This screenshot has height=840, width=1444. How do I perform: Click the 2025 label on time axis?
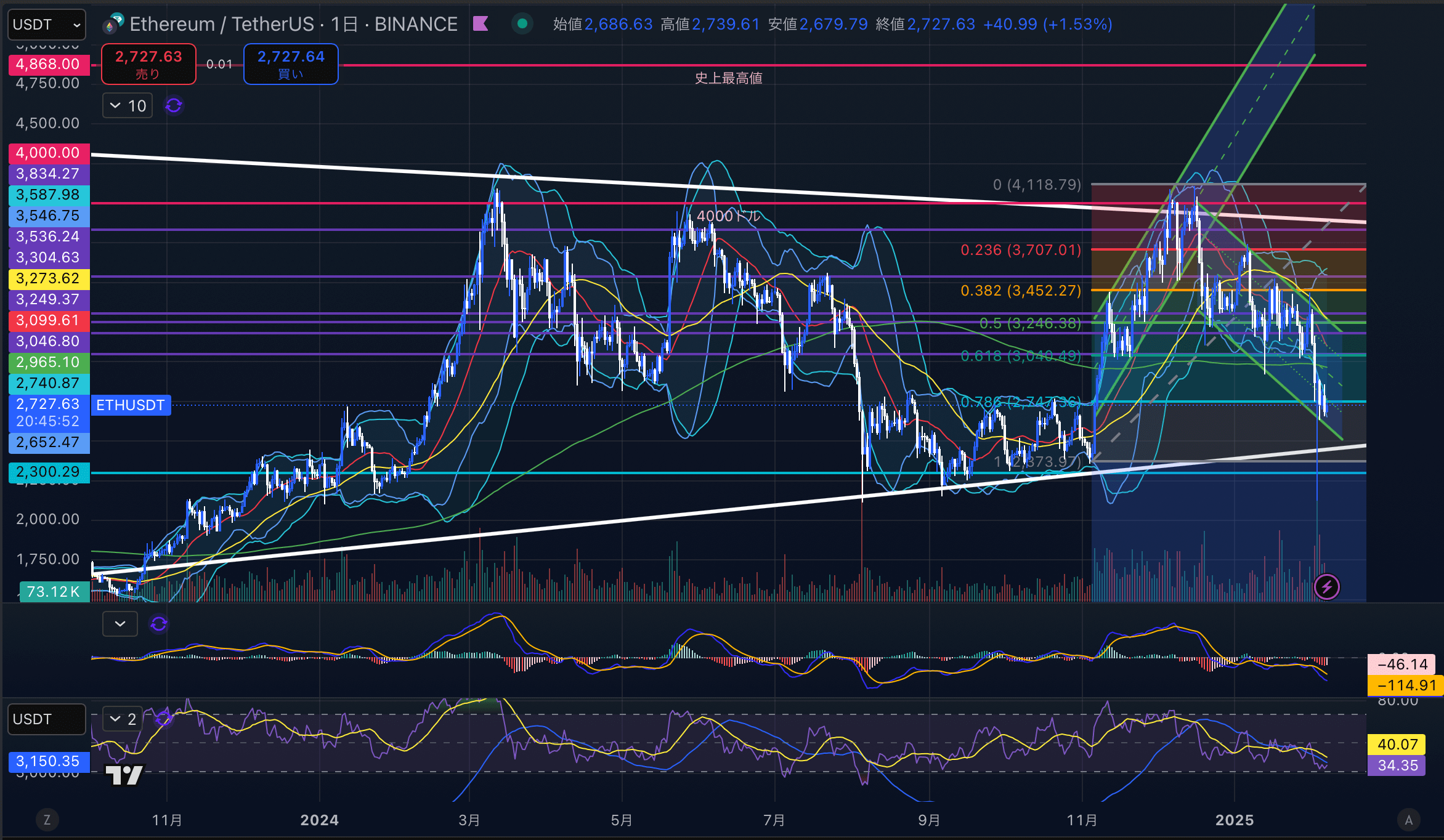click(1235, 820)
